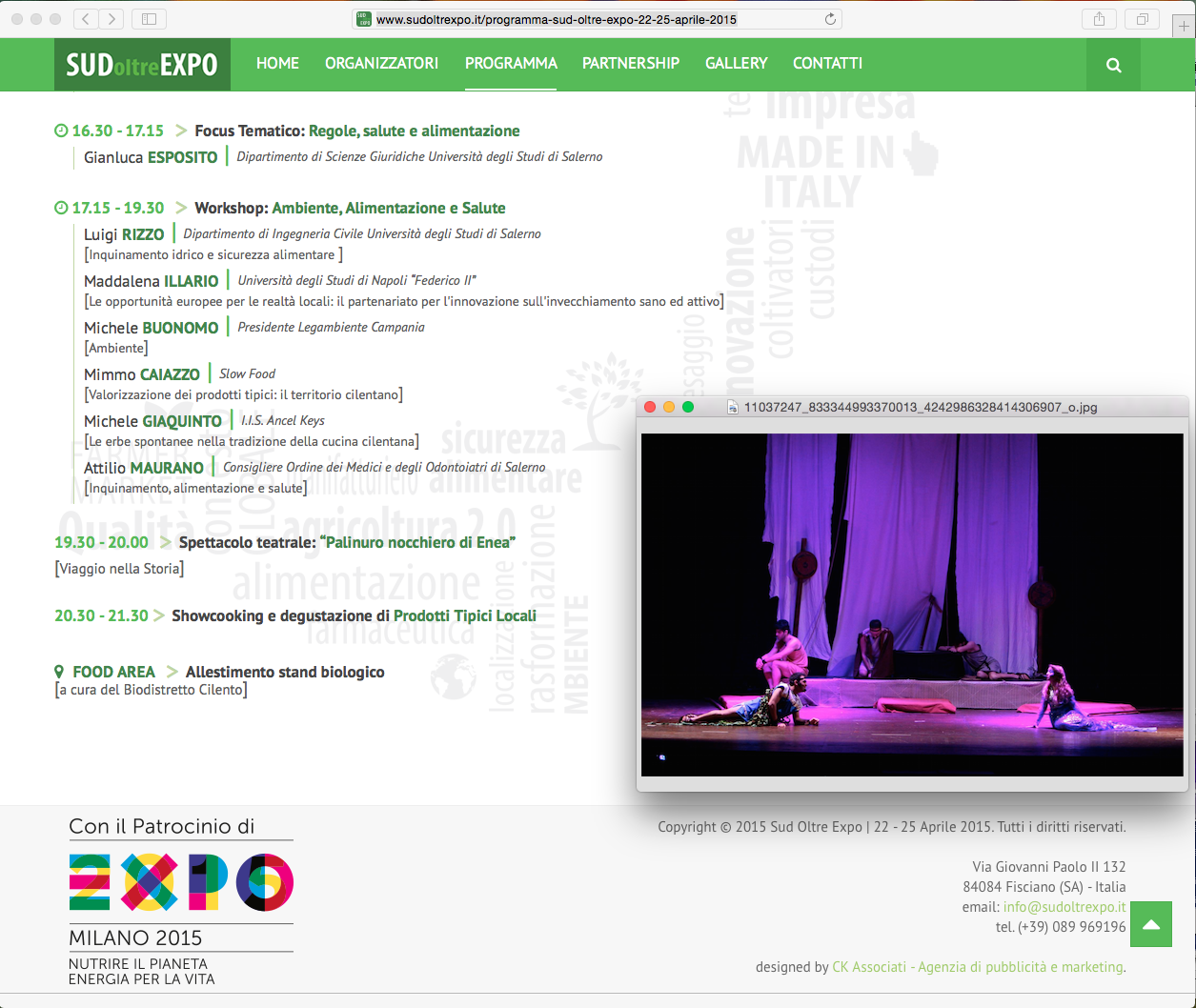Show all tabs overview button

click(1141, 18)
